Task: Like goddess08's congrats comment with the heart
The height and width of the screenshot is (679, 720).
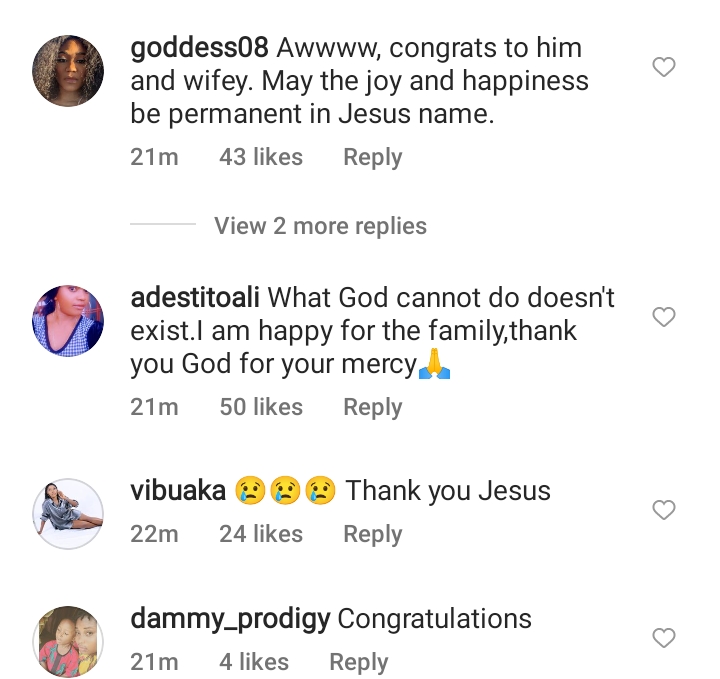Action: click(x=664, y=68)
